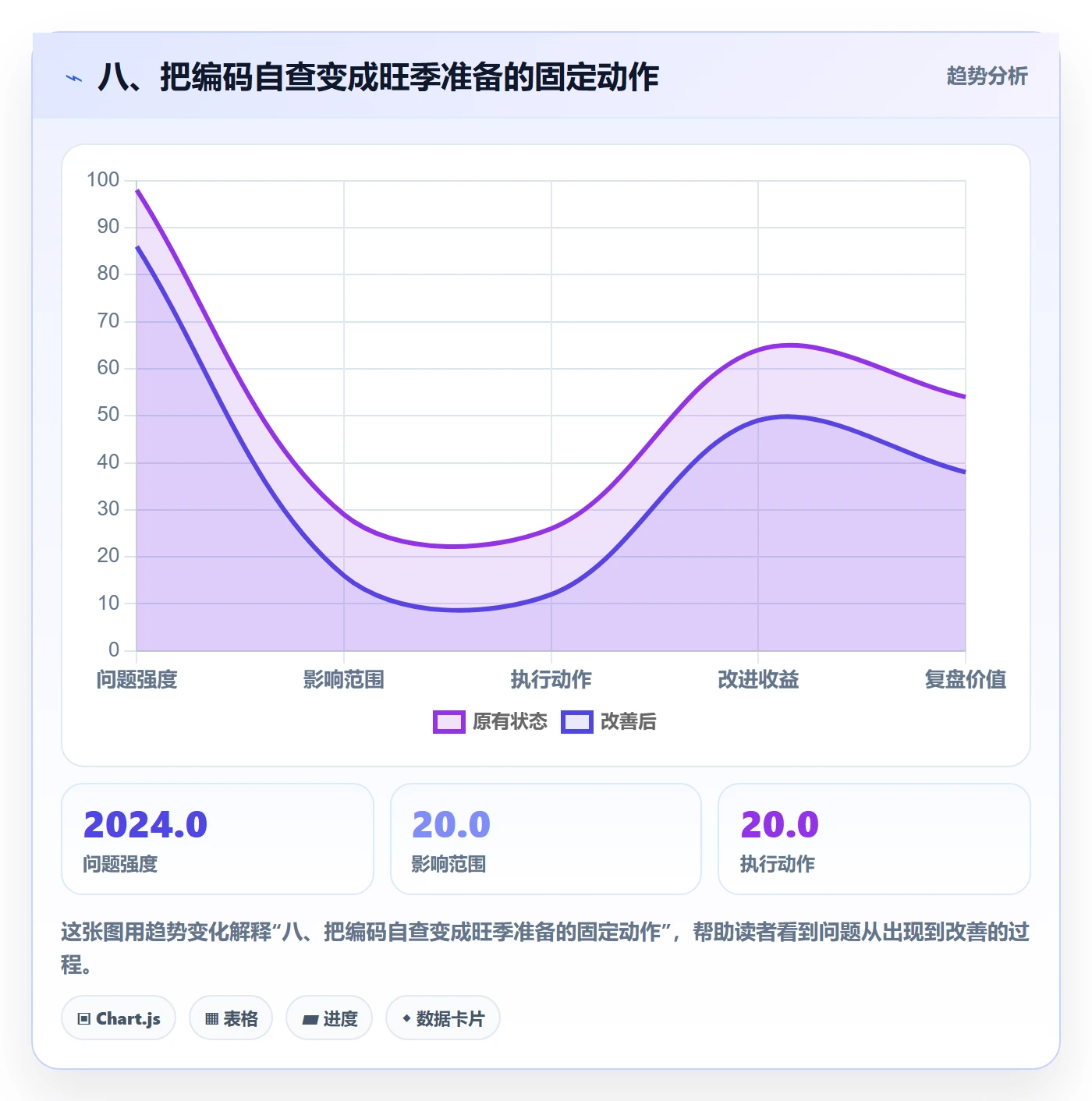
Task: Click the 问题强度 x-axis label
Action: pos(137,680)
